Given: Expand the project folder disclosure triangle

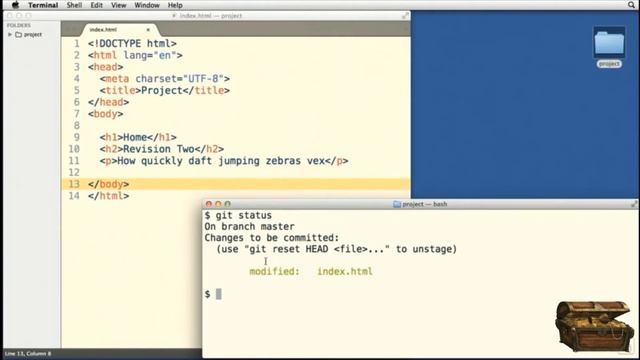Looking at the screenshot, I should (x=10, y=35).
